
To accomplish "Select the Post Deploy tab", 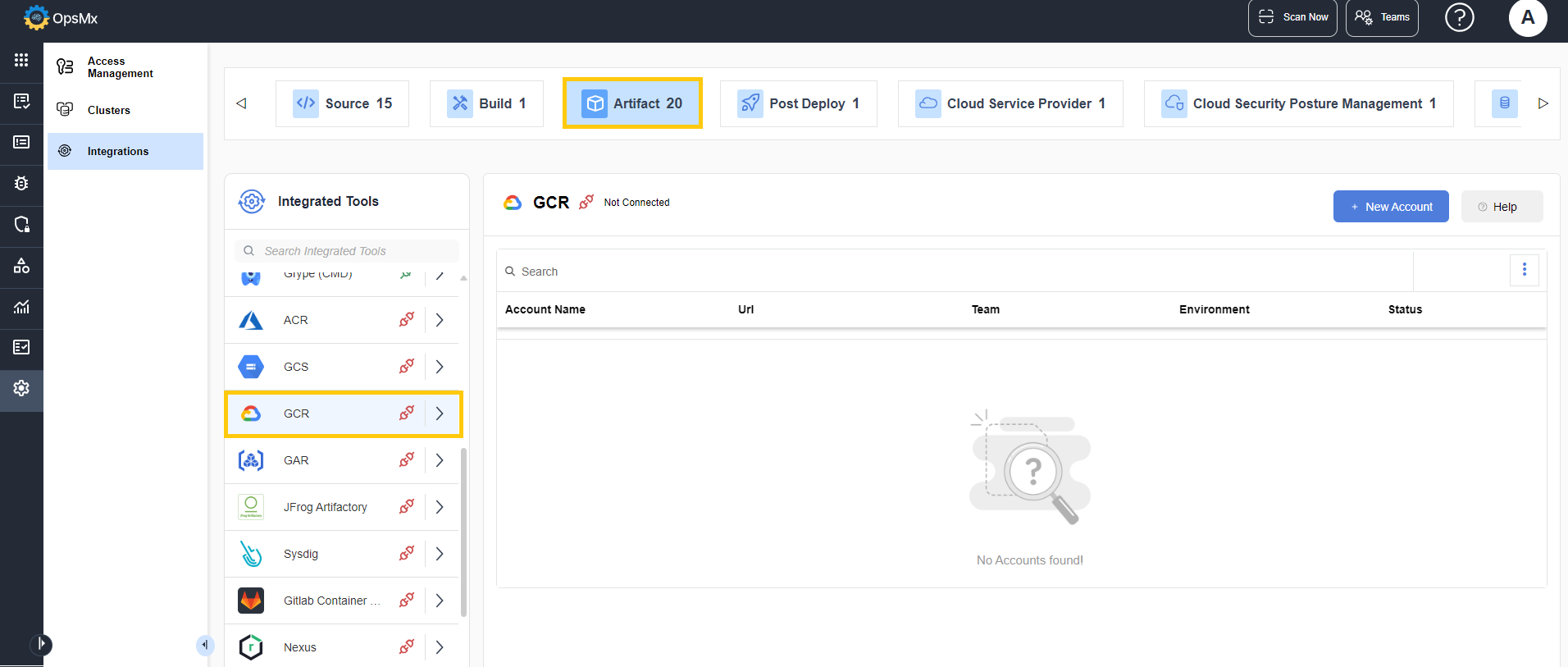I will point(798,103).
